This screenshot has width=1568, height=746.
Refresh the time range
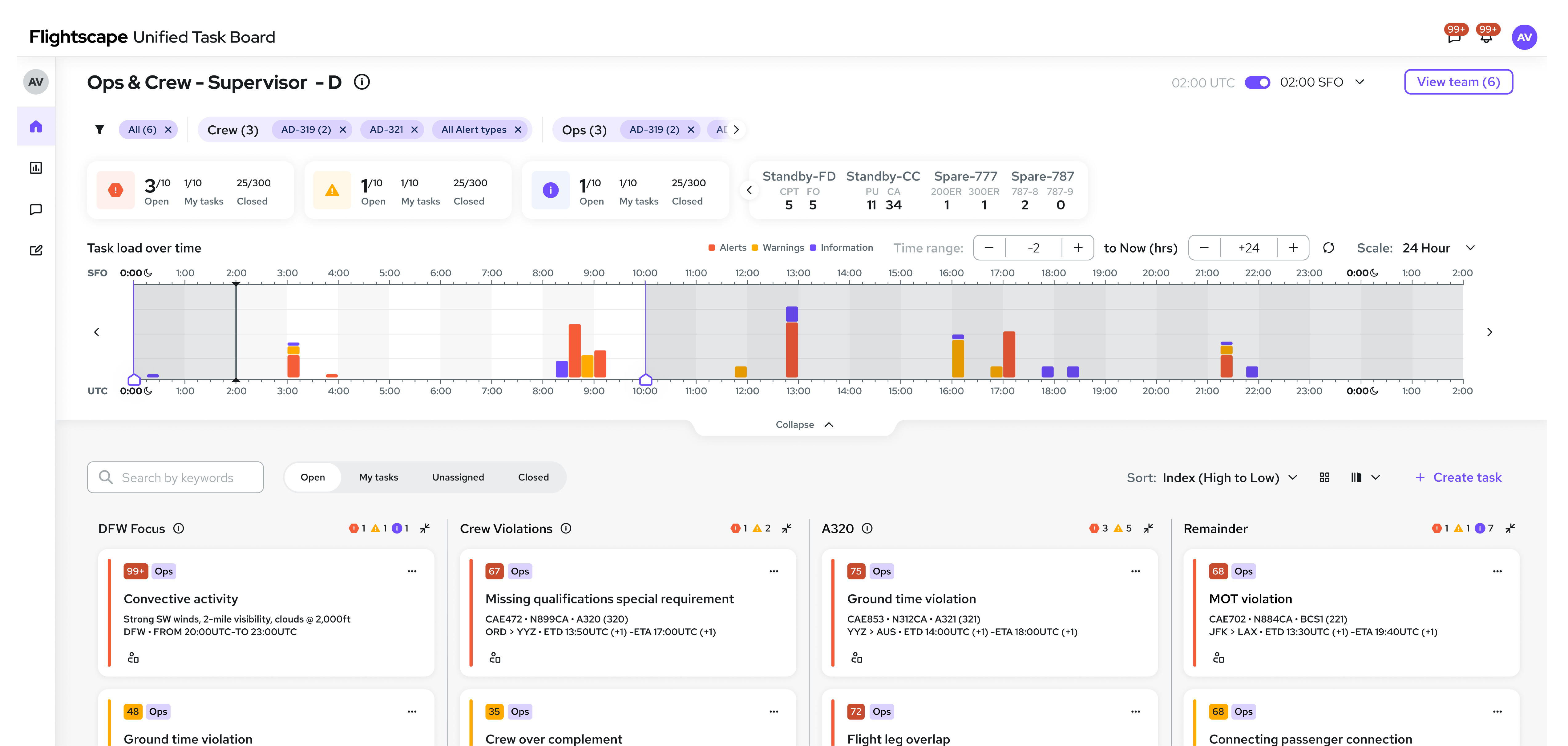tap(1329, 248)
